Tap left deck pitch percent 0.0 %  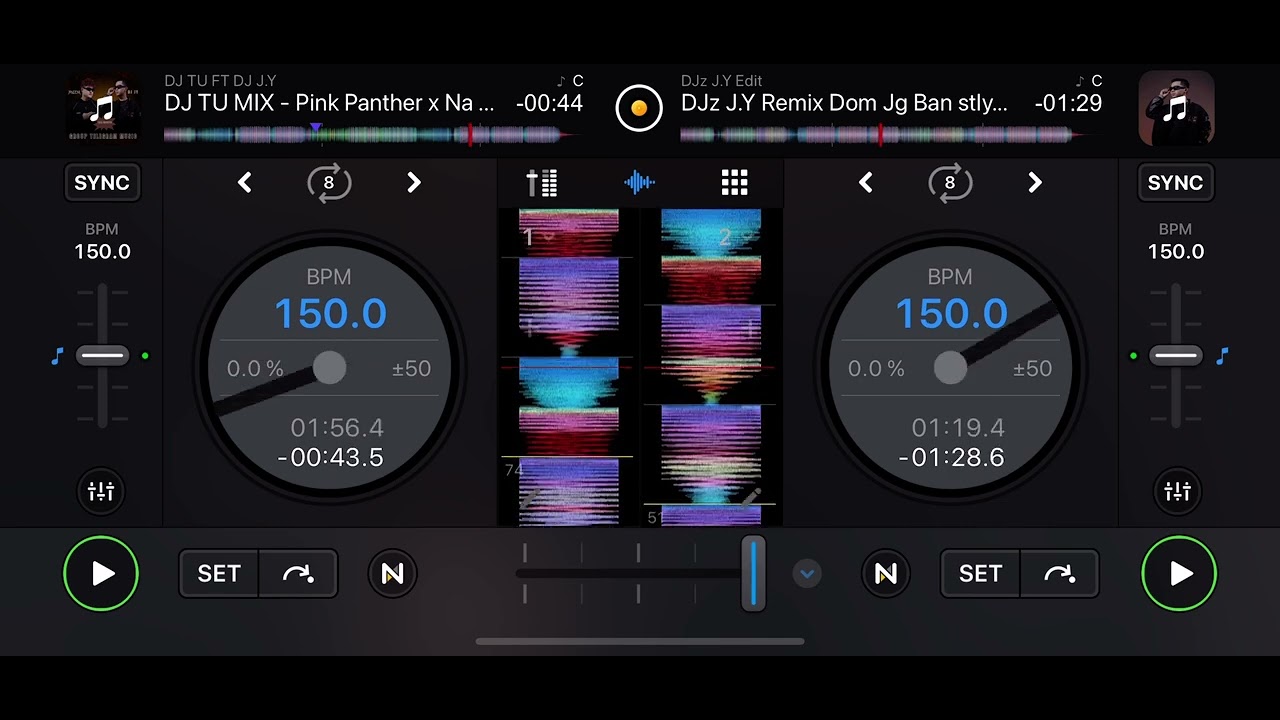[x=255, y=369]
